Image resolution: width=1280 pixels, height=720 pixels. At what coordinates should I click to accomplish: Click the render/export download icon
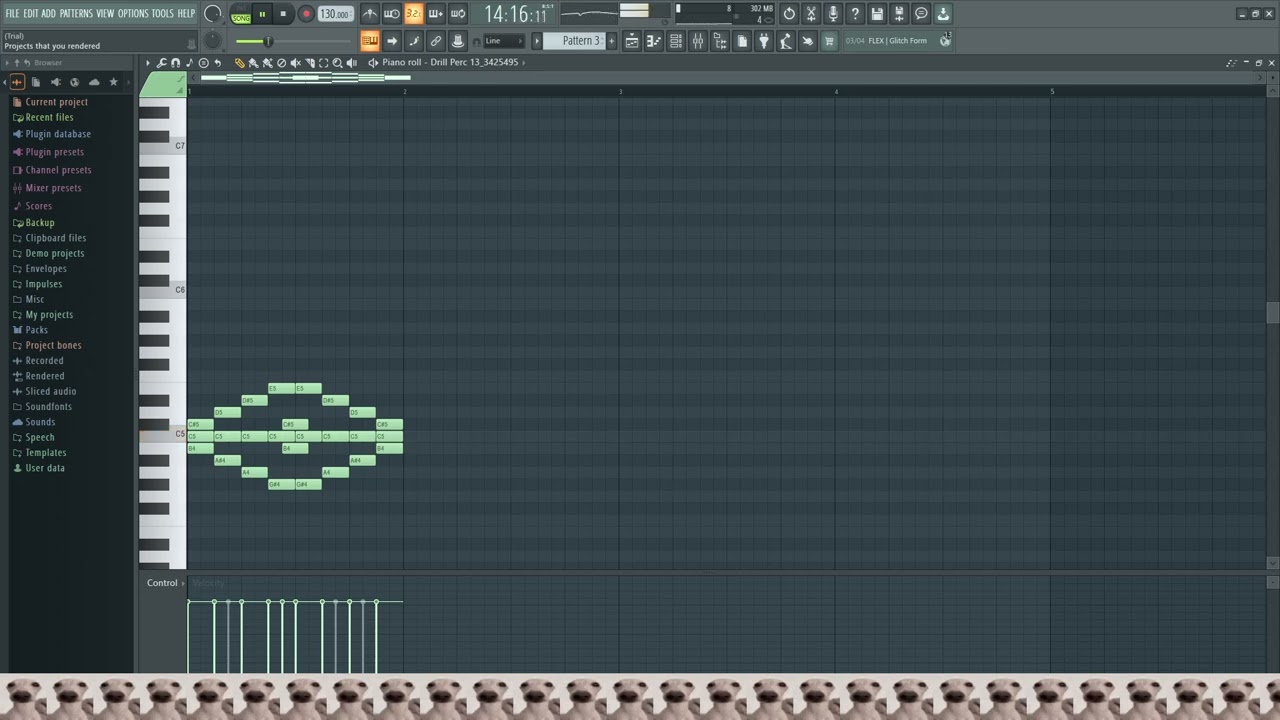943,14
